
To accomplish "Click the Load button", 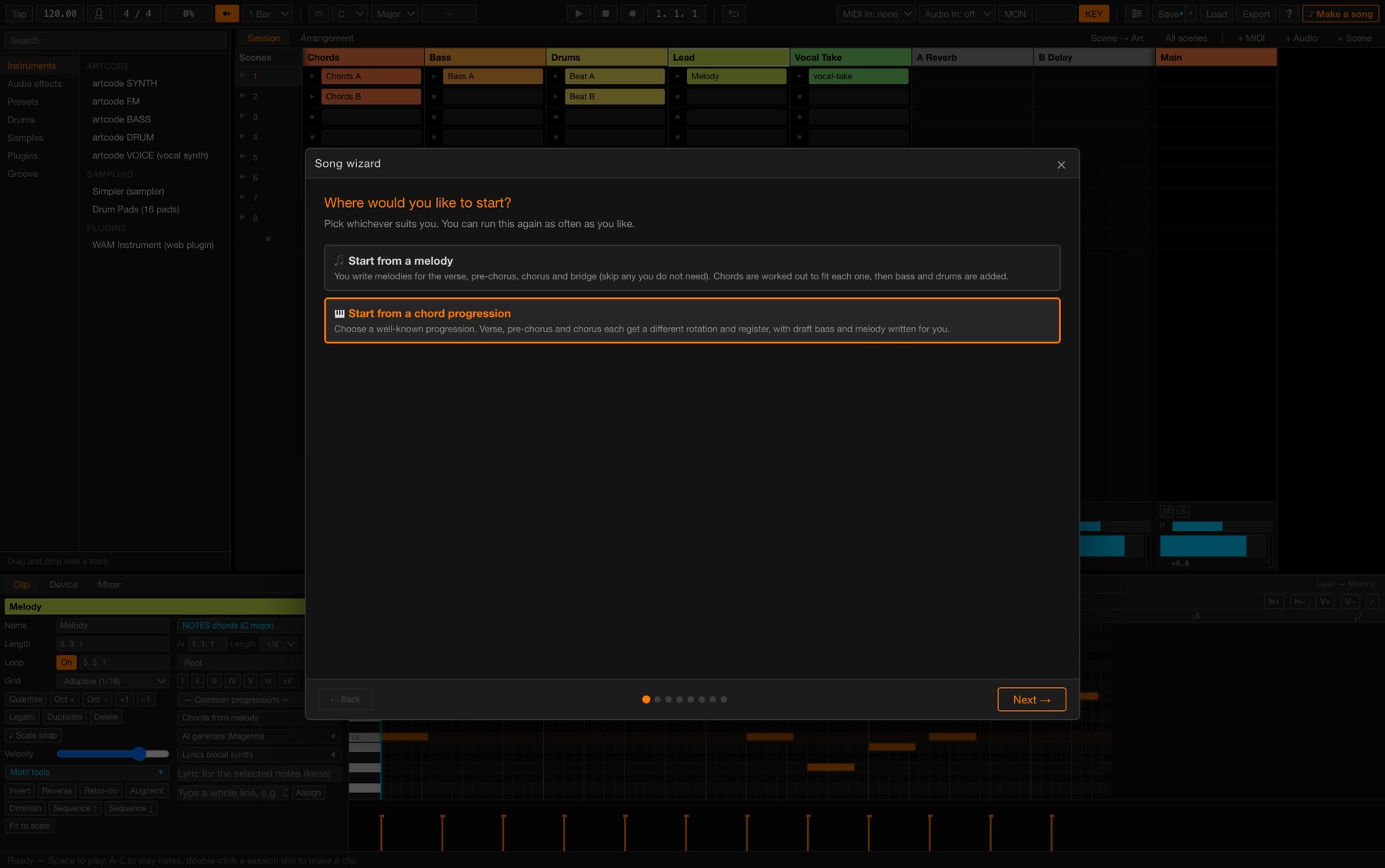I will click(x=1216, y=14).
